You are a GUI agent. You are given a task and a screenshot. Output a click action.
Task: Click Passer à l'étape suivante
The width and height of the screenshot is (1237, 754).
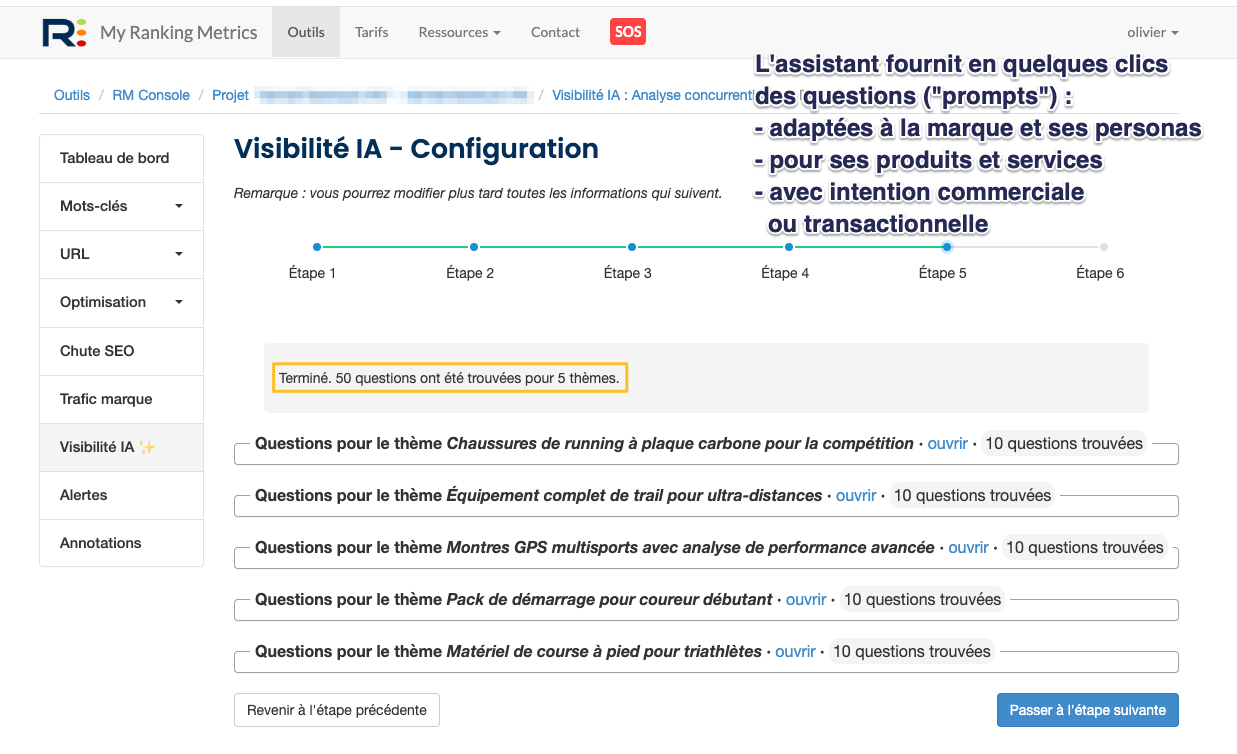[x=1087, y=709]
